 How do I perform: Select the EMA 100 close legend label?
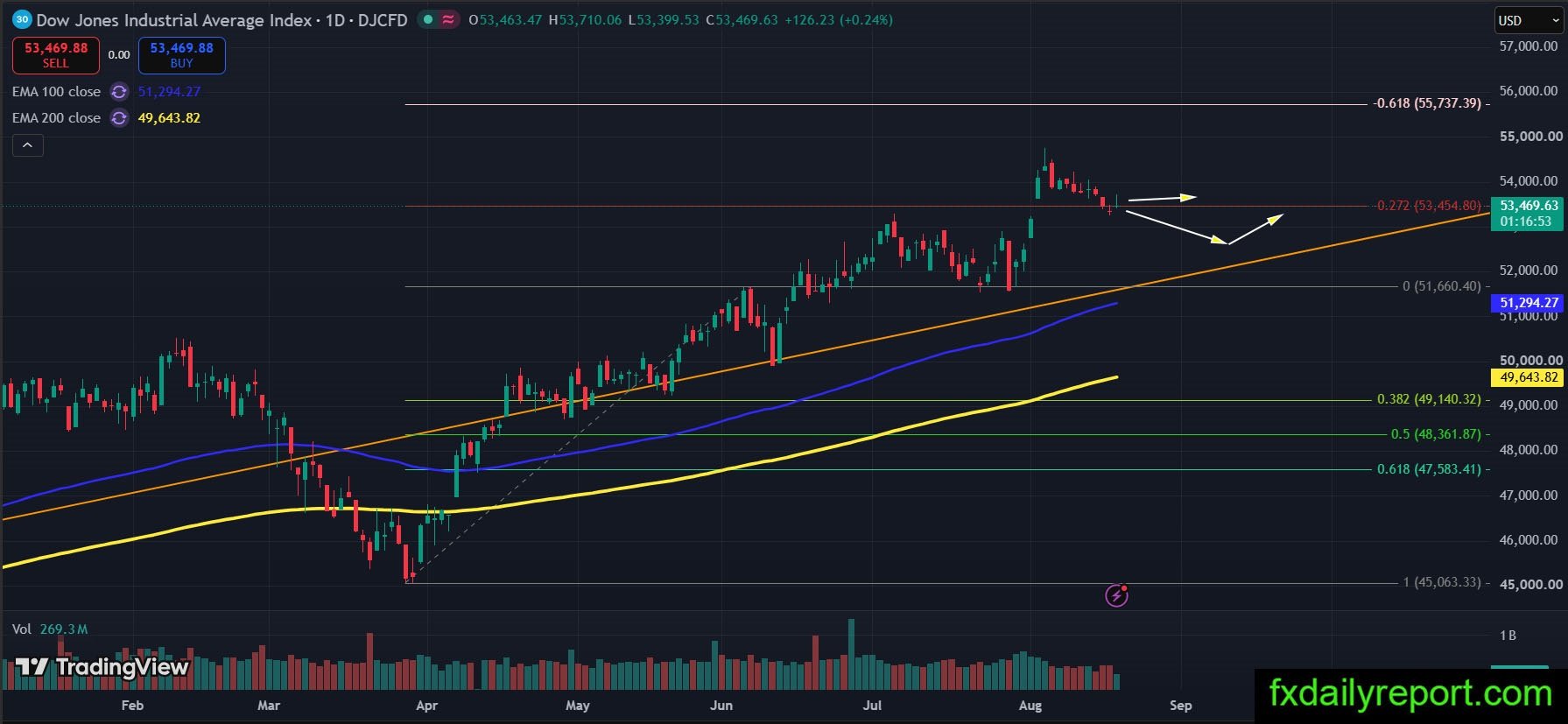[56, 92]
